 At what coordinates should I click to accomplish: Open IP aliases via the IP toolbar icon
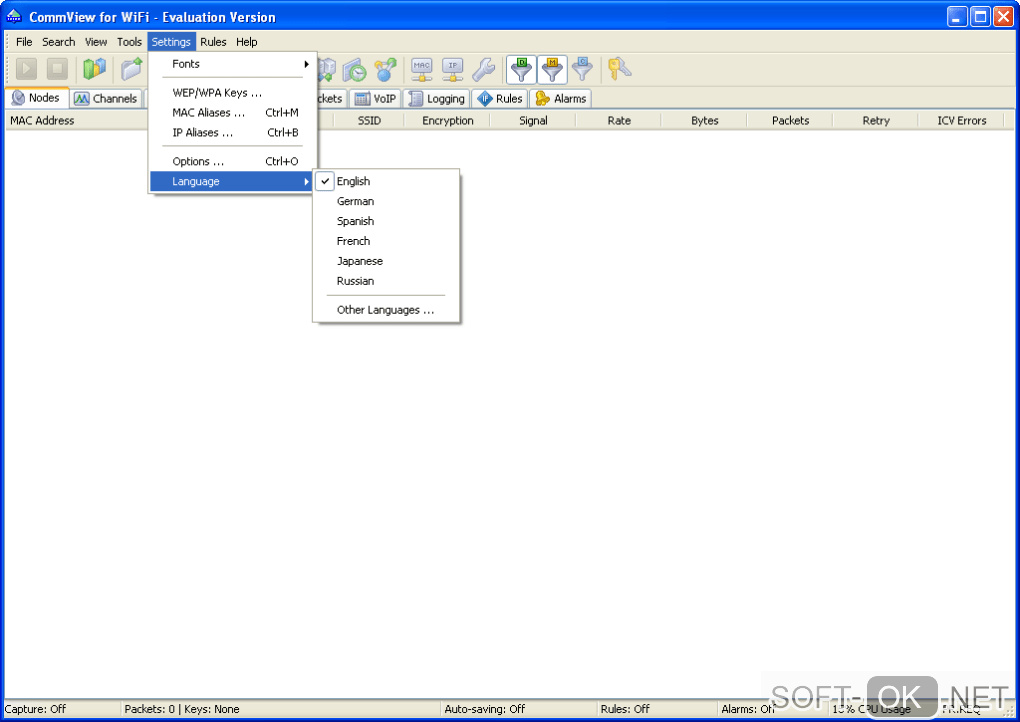(453, 70)
